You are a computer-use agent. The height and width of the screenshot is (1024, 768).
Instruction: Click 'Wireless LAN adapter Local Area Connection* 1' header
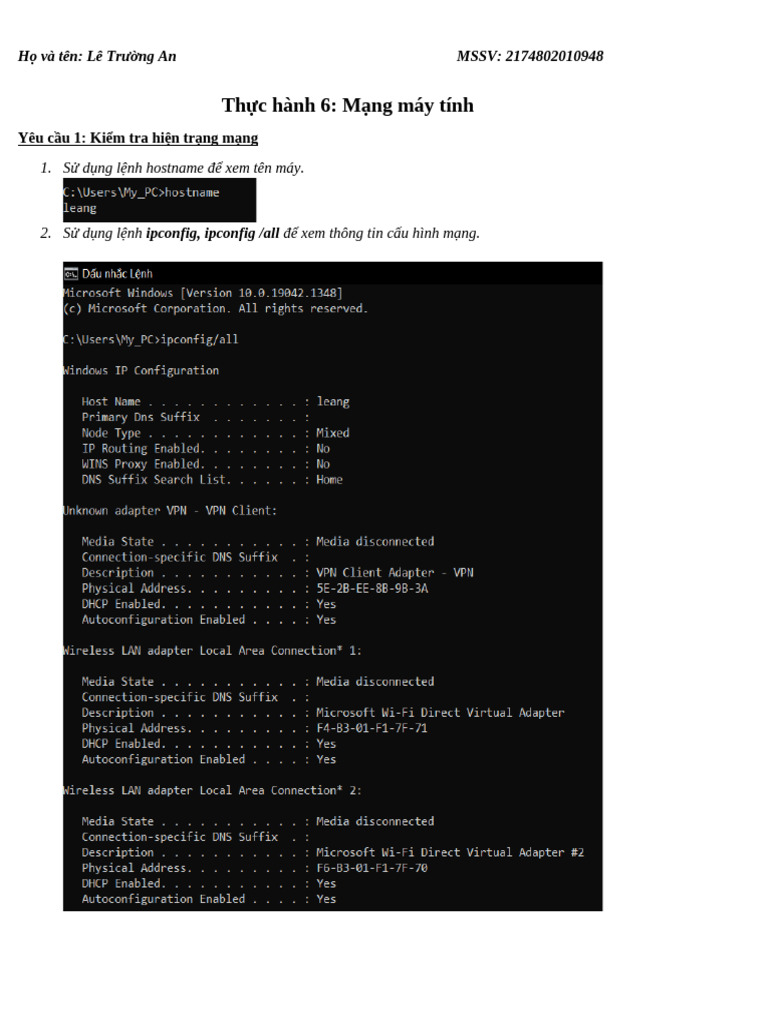coord(212,650)
